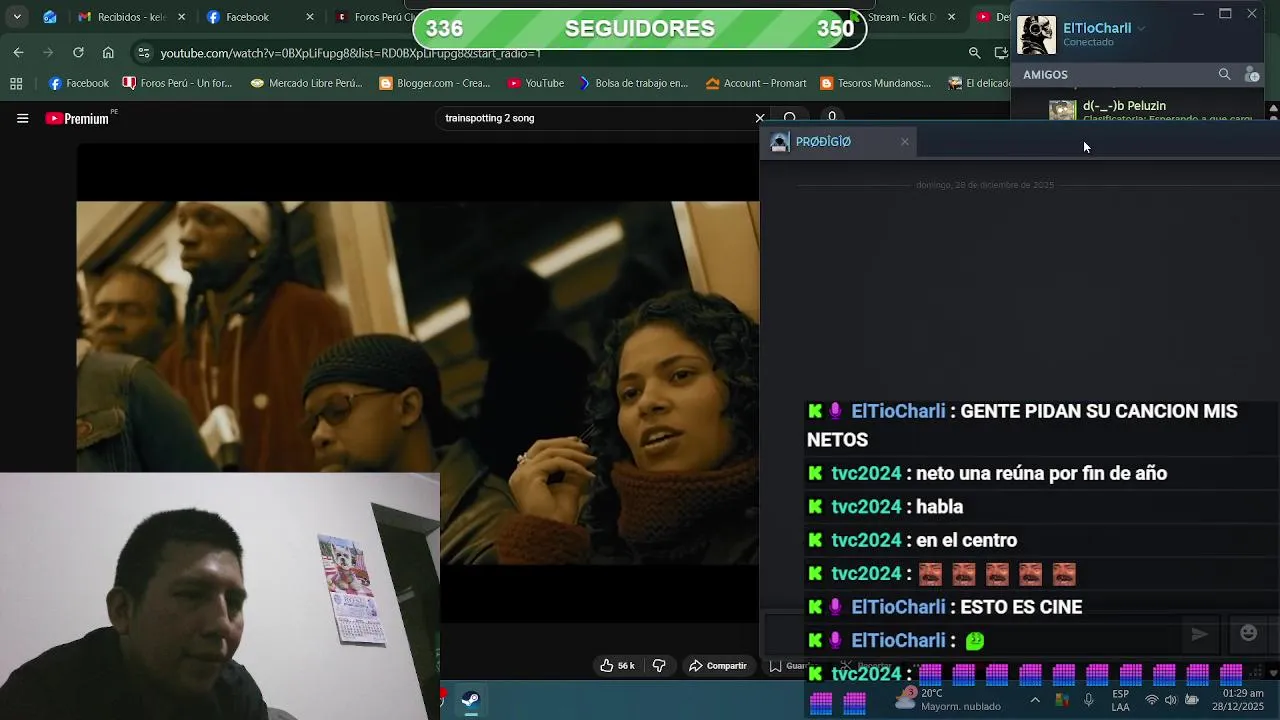This screenshot has width=1280, height=720.
Task: Open the YouTube bookmark
Action: click(535, 83)
